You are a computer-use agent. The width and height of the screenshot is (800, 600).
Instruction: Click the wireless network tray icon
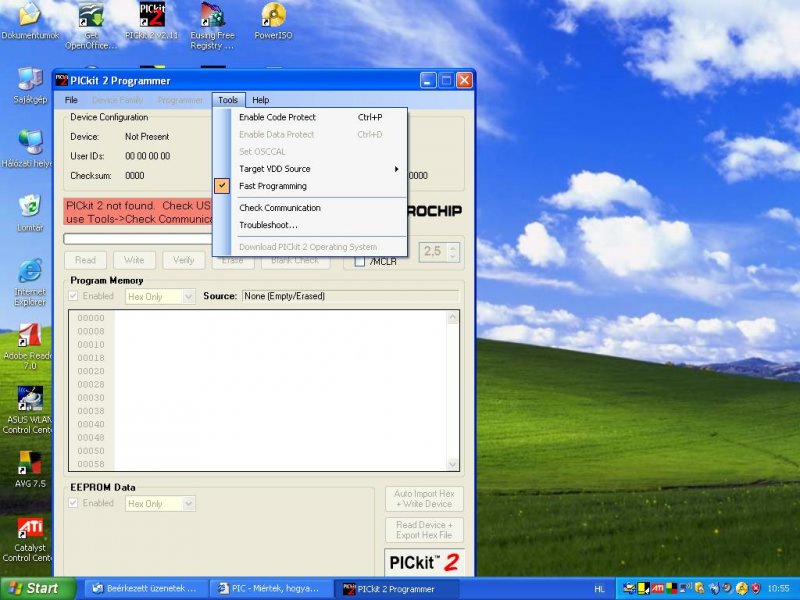(x=685, y=588)
